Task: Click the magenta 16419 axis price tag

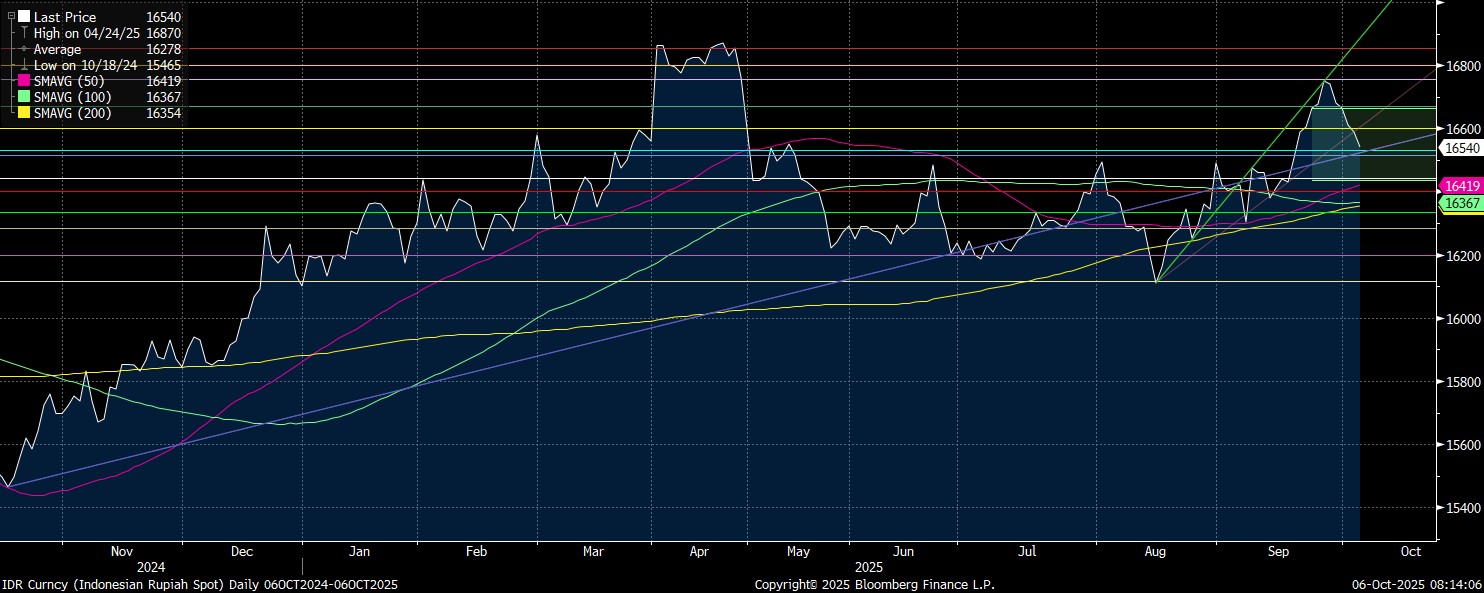Action: (x=1460, y=186)
